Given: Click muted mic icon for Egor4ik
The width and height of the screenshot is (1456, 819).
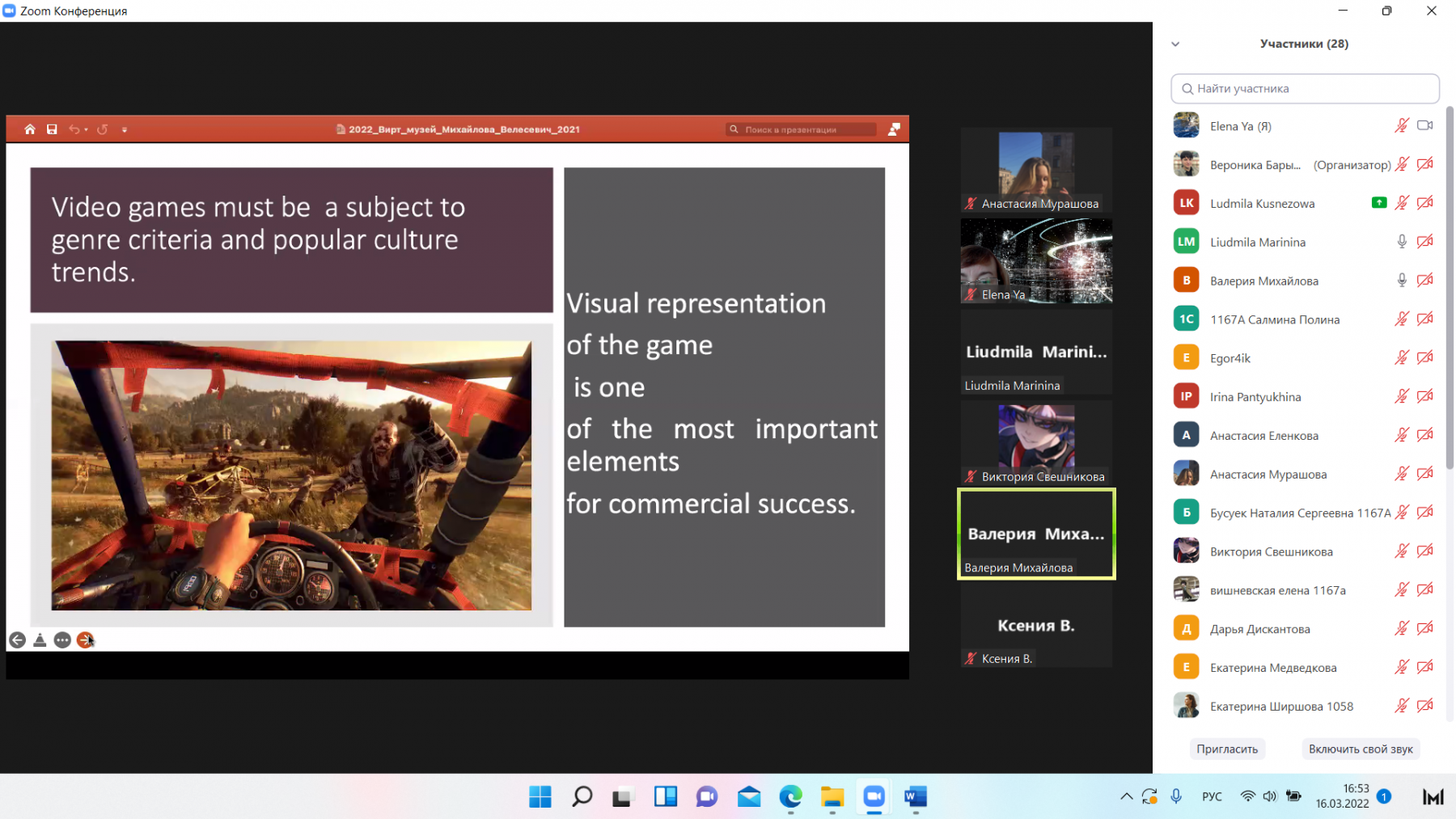Looking at the screenshot, I should click(1402, 357).
